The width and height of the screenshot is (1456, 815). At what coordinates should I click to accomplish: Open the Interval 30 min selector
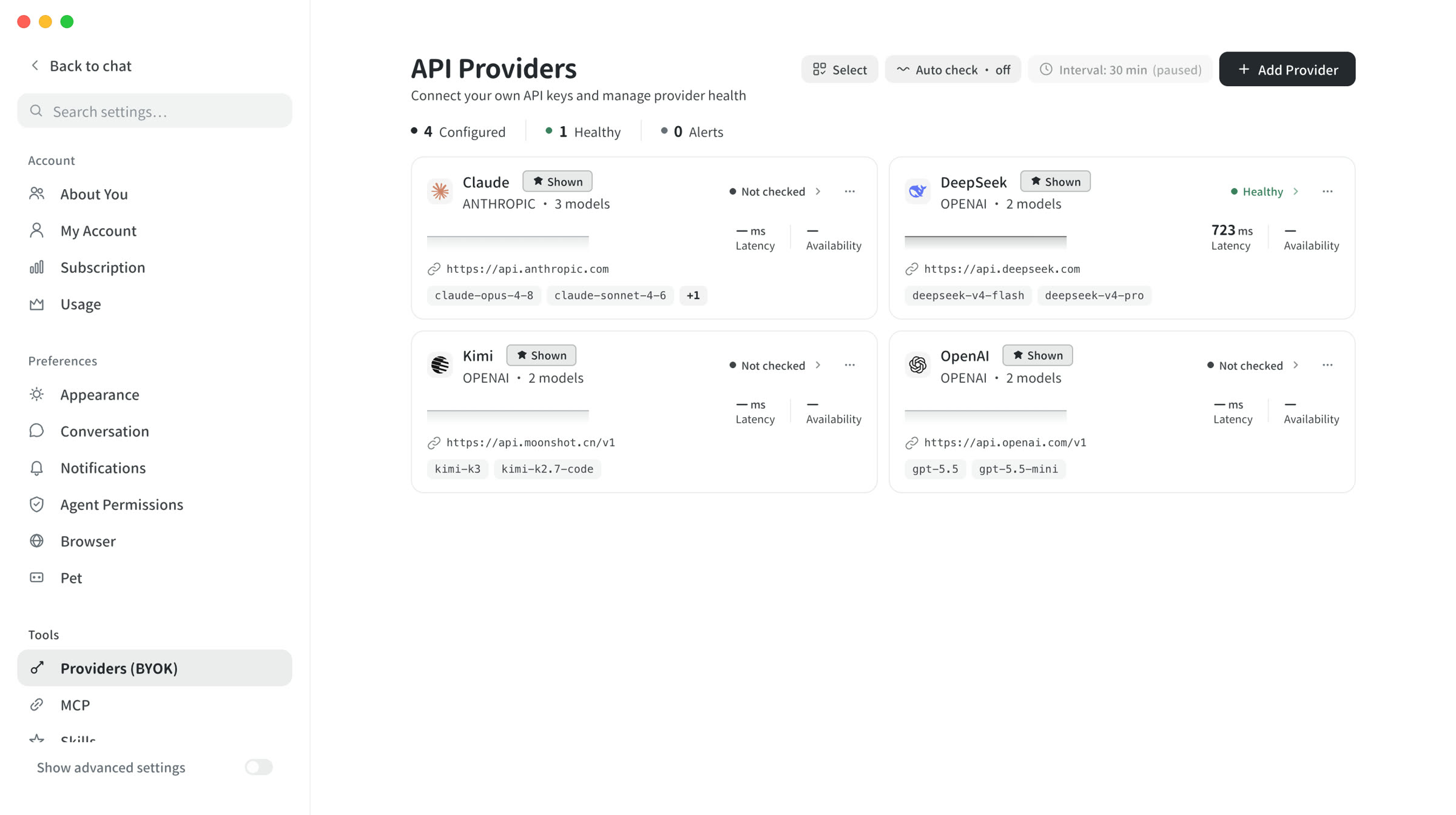pyautogui.click(x=1120, y=69)
